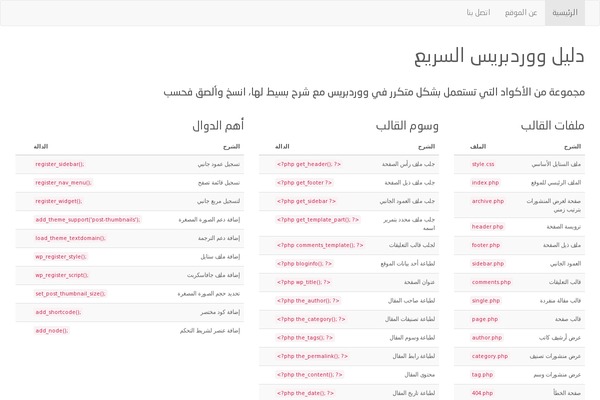
Task: Click the description لطباعة رابط المقال
Action: 414,356
